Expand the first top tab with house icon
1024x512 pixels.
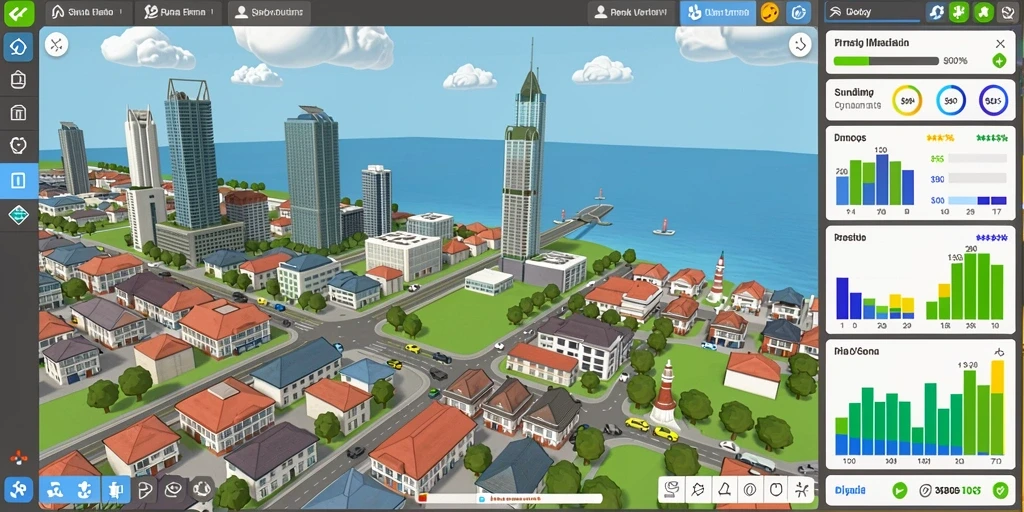click(x=88, y=12)
